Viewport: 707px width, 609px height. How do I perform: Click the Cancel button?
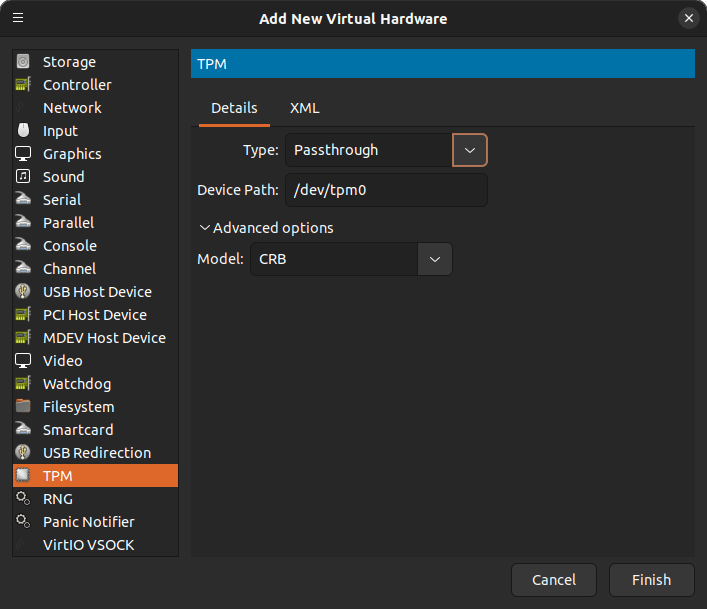(x=553, y=580)
